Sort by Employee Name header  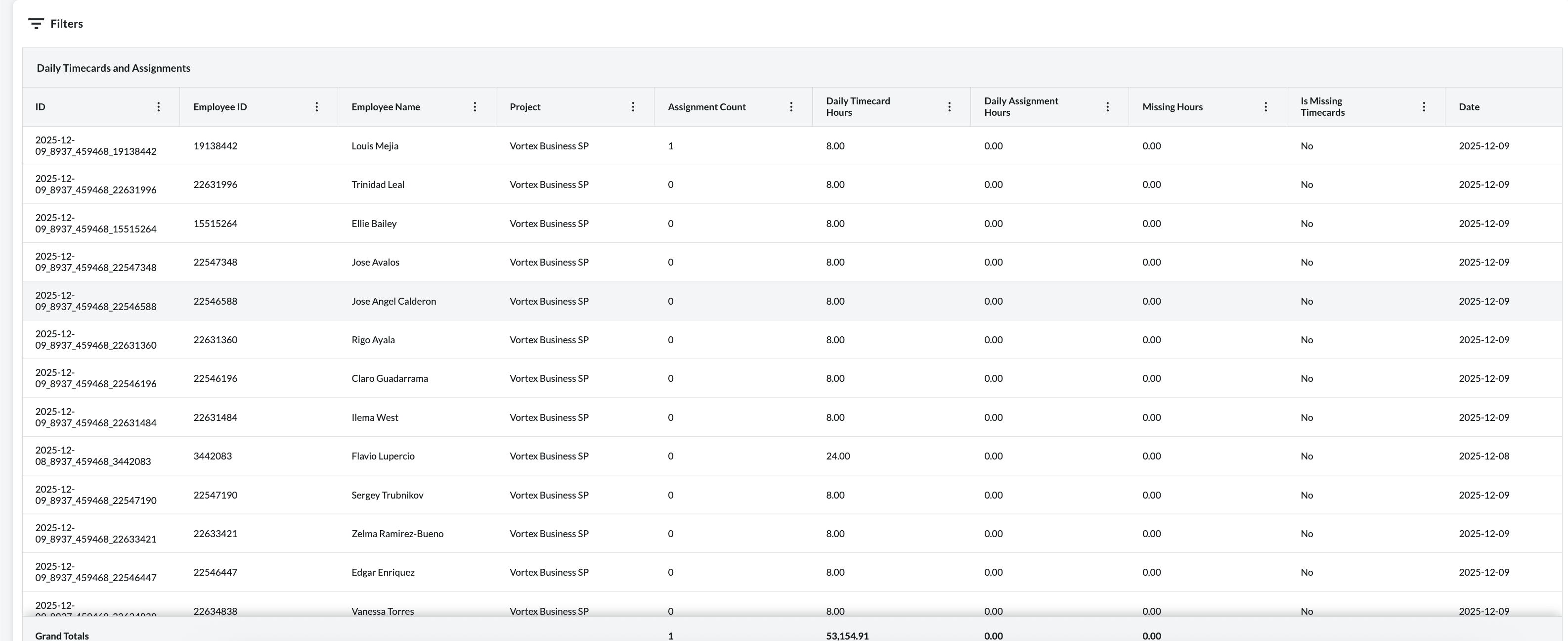pos(385,107)
